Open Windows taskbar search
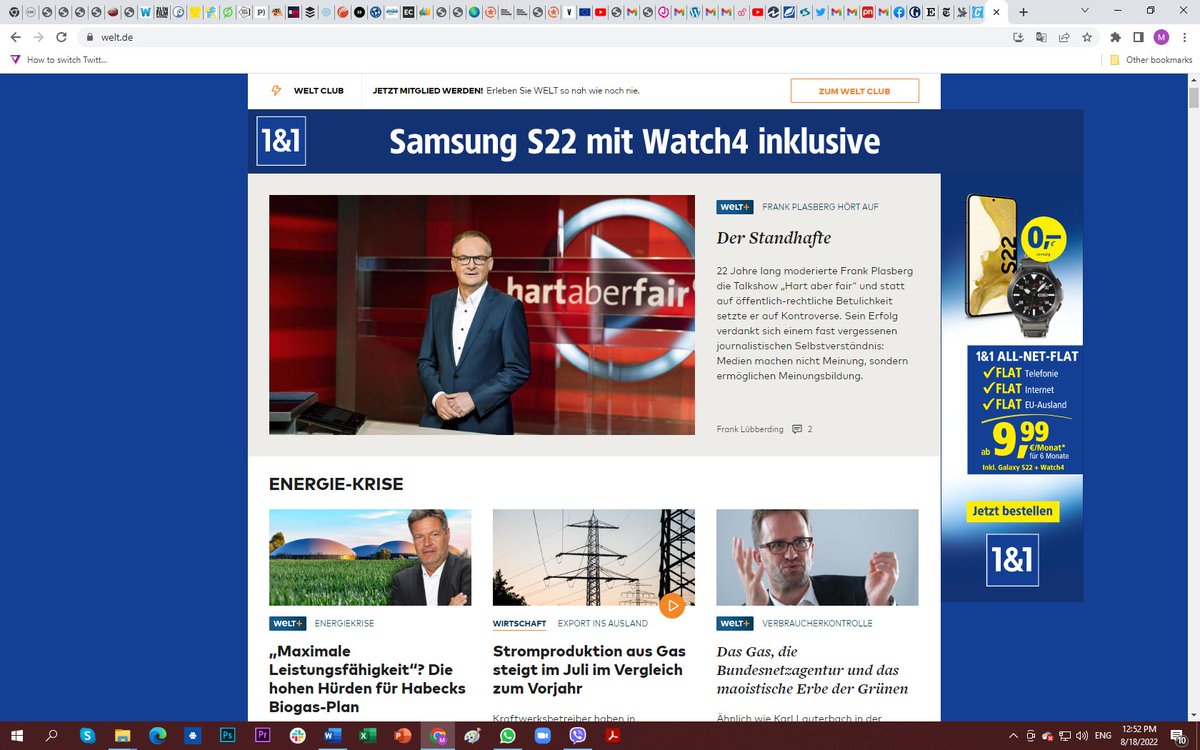Viewport: 1200px width, 750px height. [53, 735]
